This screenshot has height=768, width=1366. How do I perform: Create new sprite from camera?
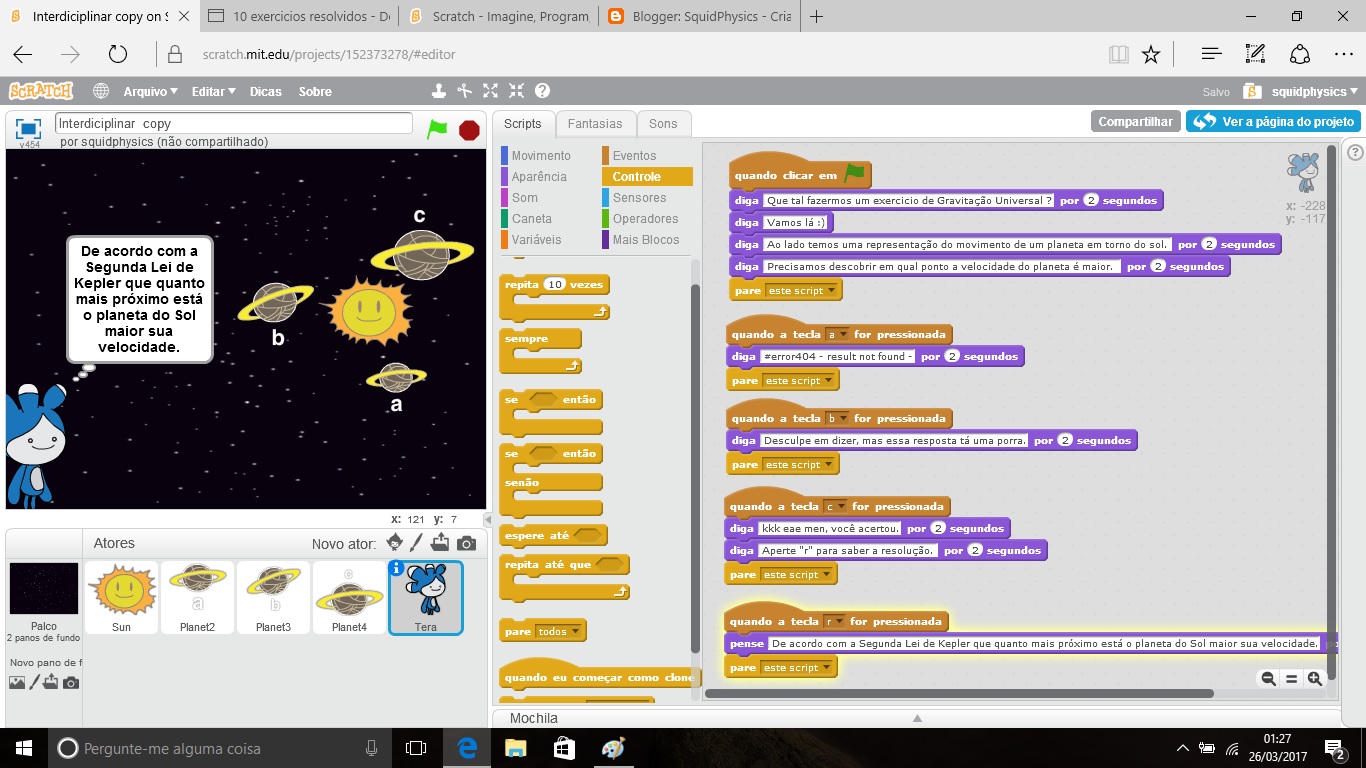point(466,543)
